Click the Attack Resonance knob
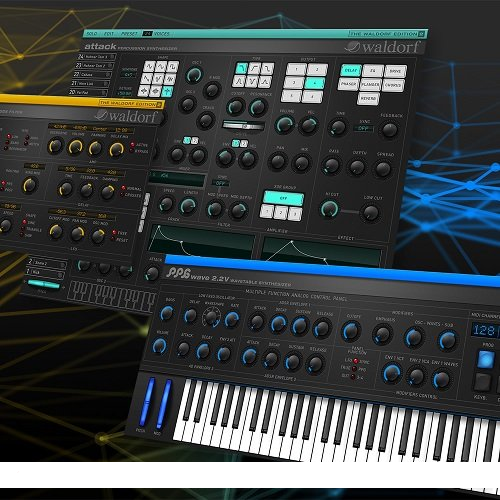The image size is (500, 500). click(258, 107)
